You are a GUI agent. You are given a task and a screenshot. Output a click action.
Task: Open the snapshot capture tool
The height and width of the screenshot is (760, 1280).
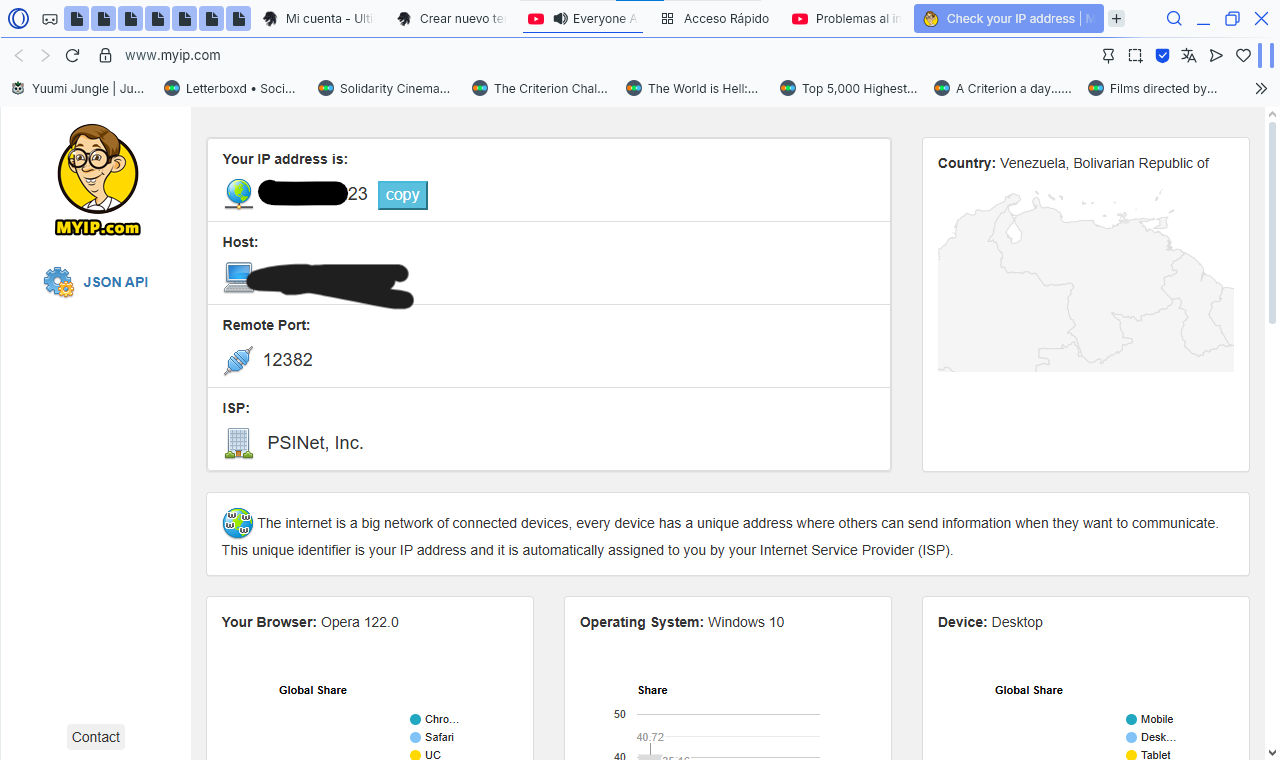coord(1135,56)
